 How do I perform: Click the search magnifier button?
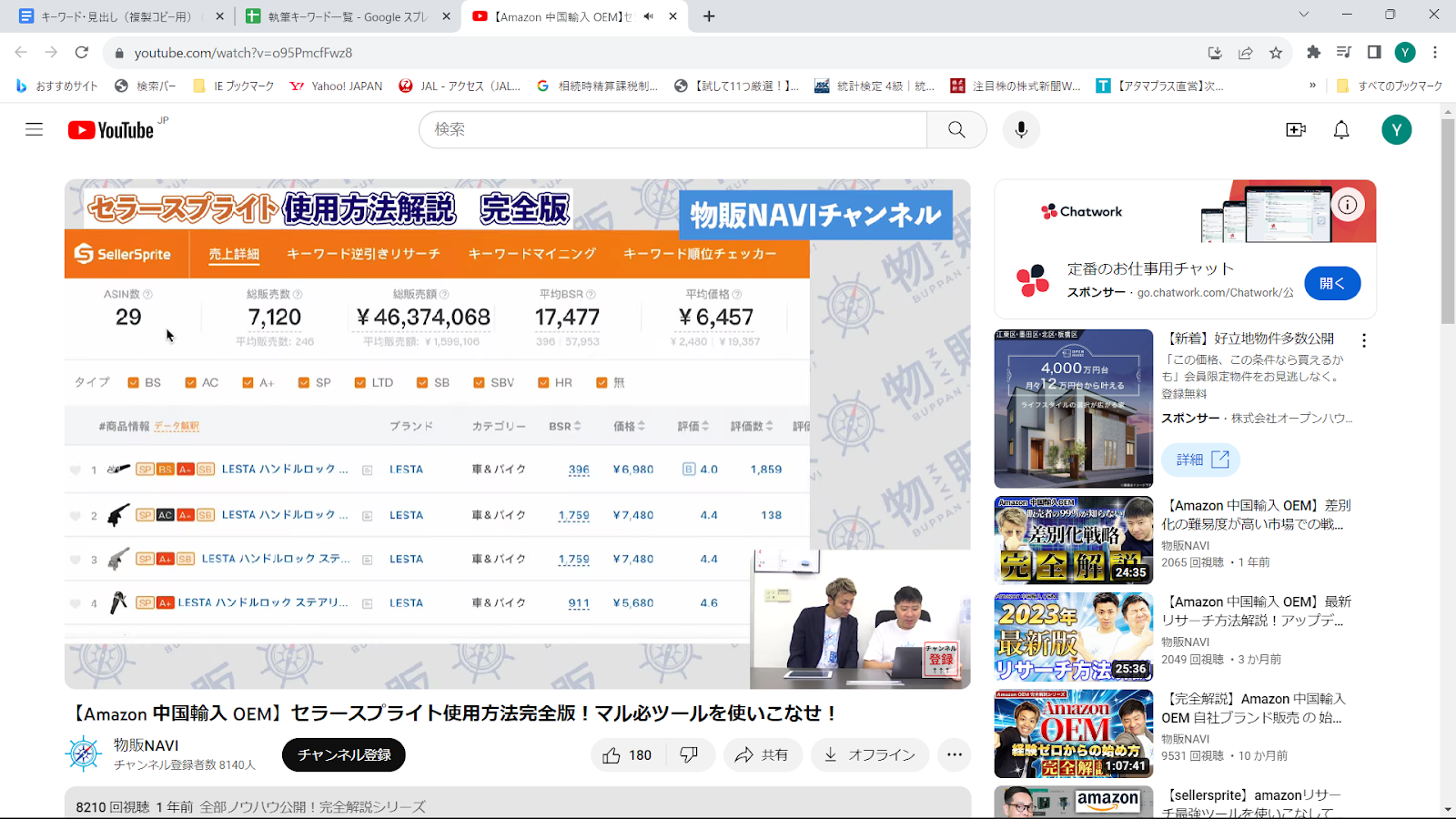956,129
